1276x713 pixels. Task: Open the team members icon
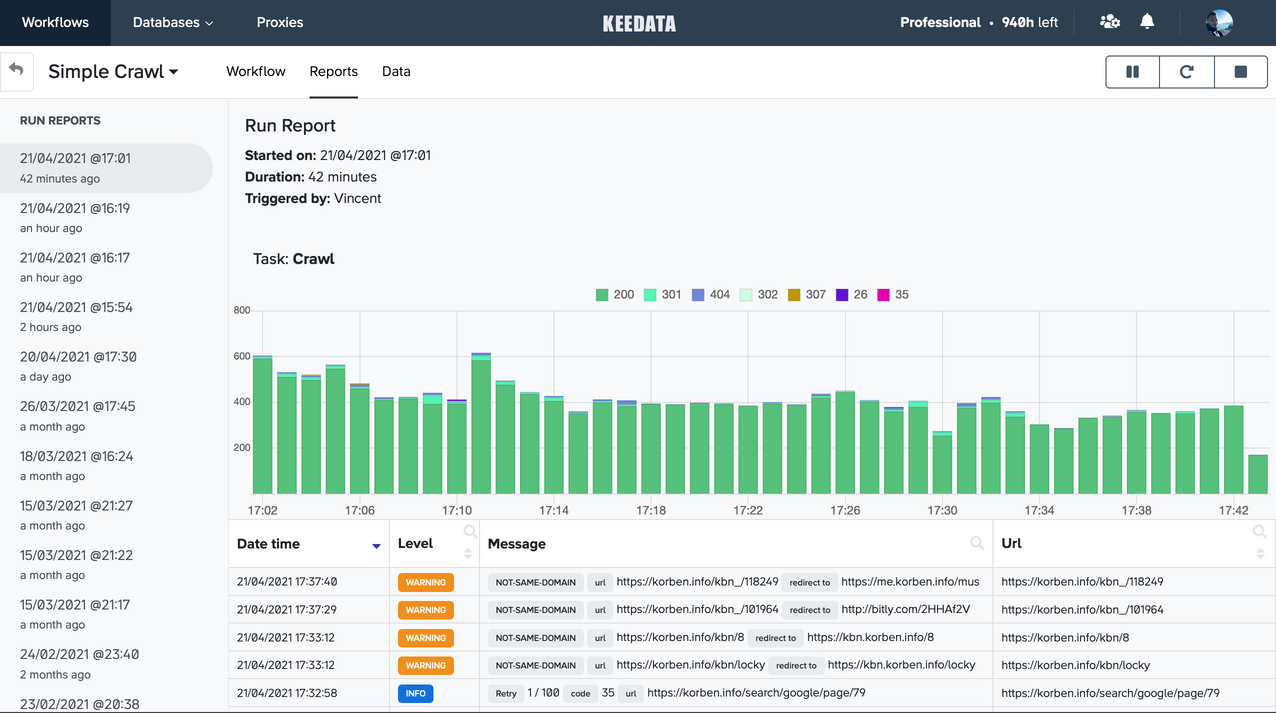[x=1109, y=22]
